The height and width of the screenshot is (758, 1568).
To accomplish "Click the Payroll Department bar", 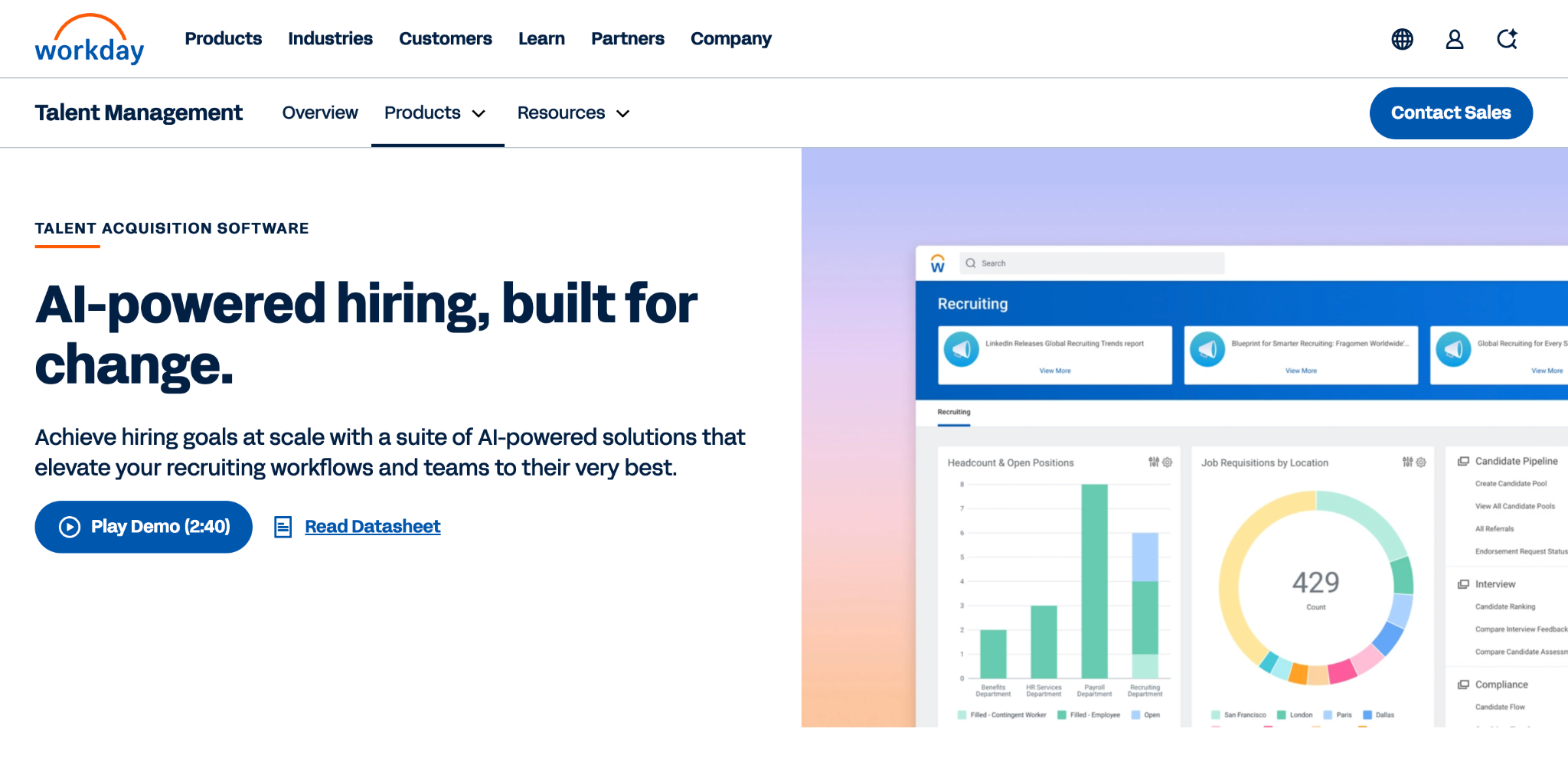I will point(1094,581).
